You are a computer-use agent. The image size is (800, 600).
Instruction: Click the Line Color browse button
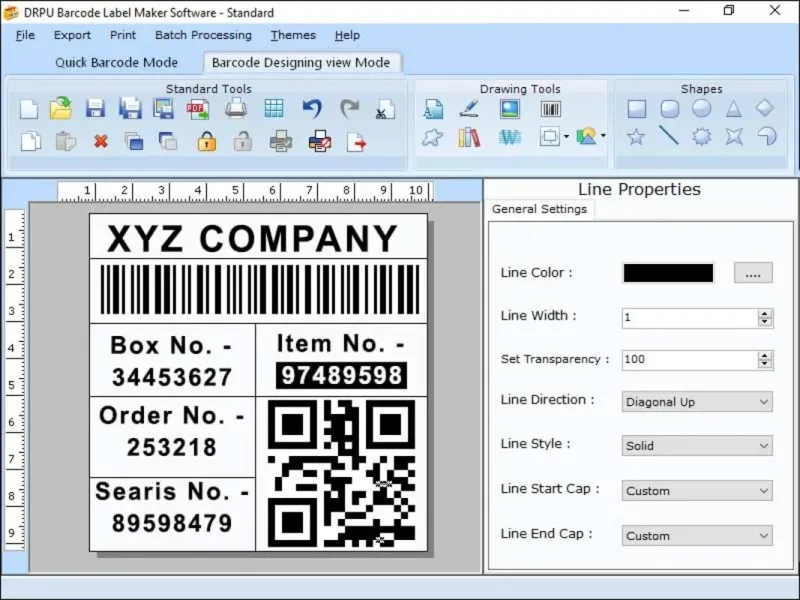pyautogui.click(x=753, y=273)
